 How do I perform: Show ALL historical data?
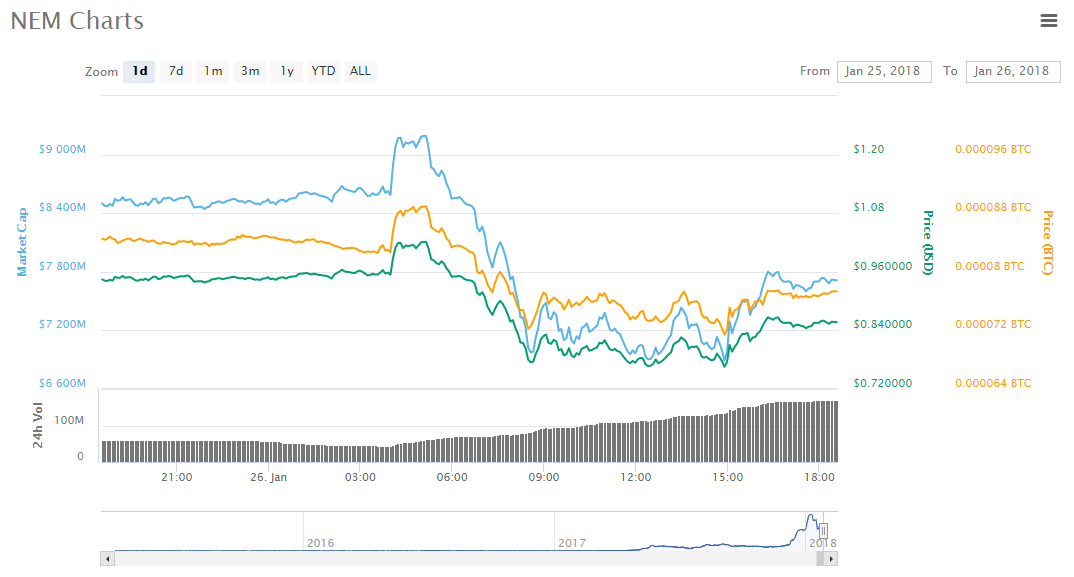pos(360,71)
